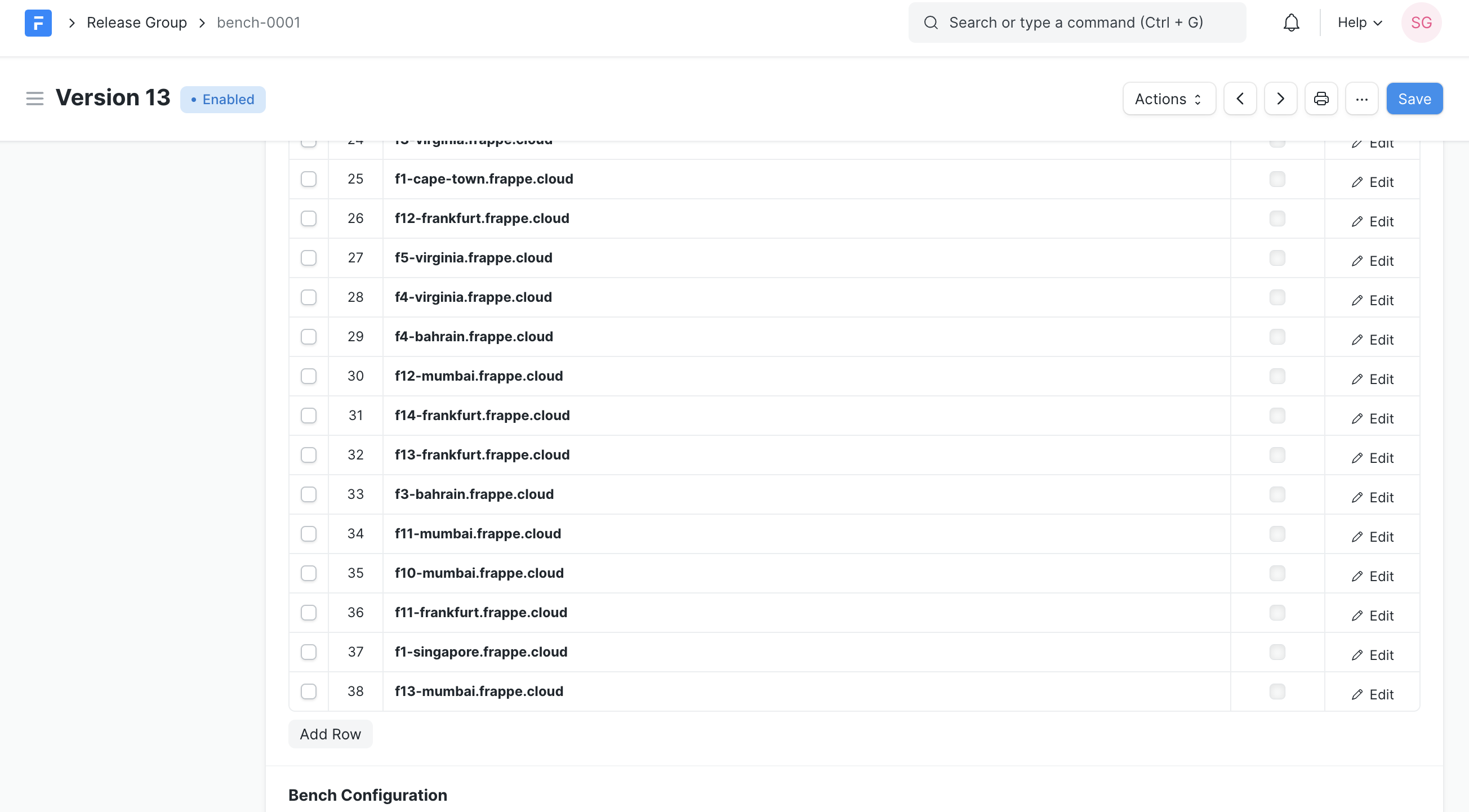Click the print icon button
This screenshot has width=1469, height=812.
(x=1321, y=99)
